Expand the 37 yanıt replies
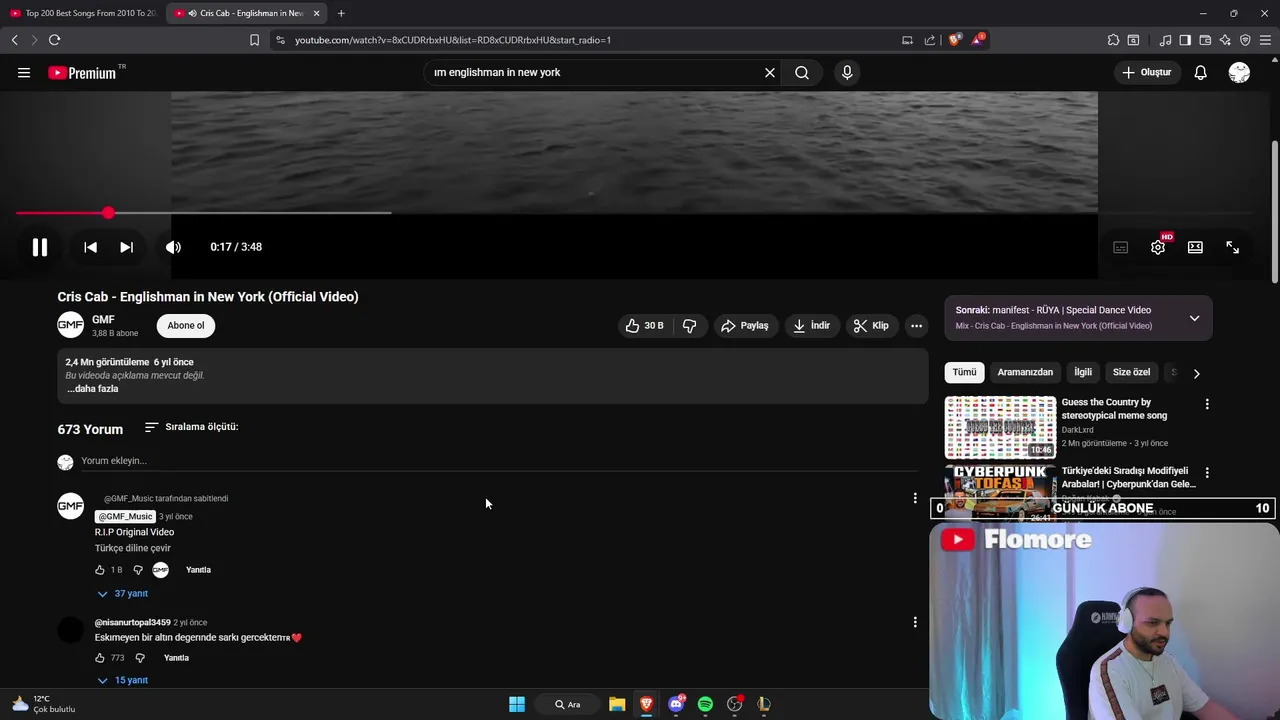 coord(122,593)
